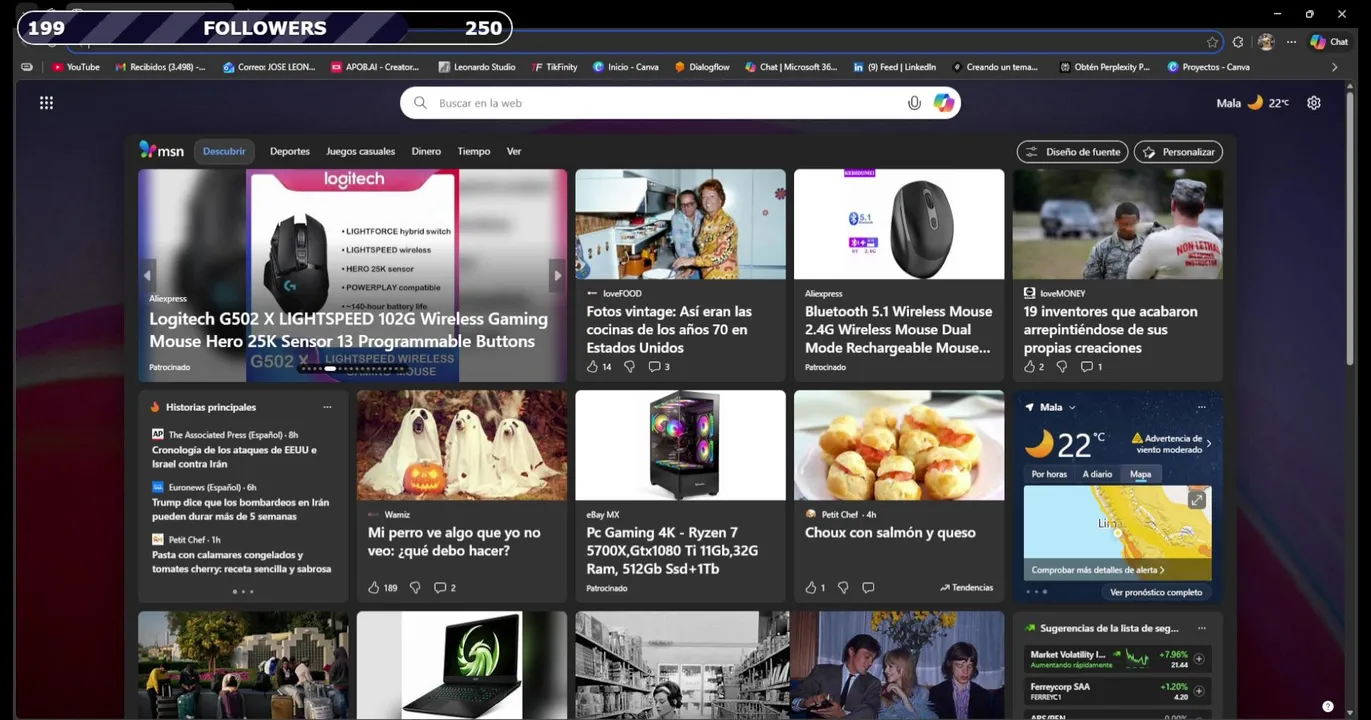Open Trump dice que los bombardeos headline
The height and width of the screenshot is (720, 1371).
[x=240, y=509]
